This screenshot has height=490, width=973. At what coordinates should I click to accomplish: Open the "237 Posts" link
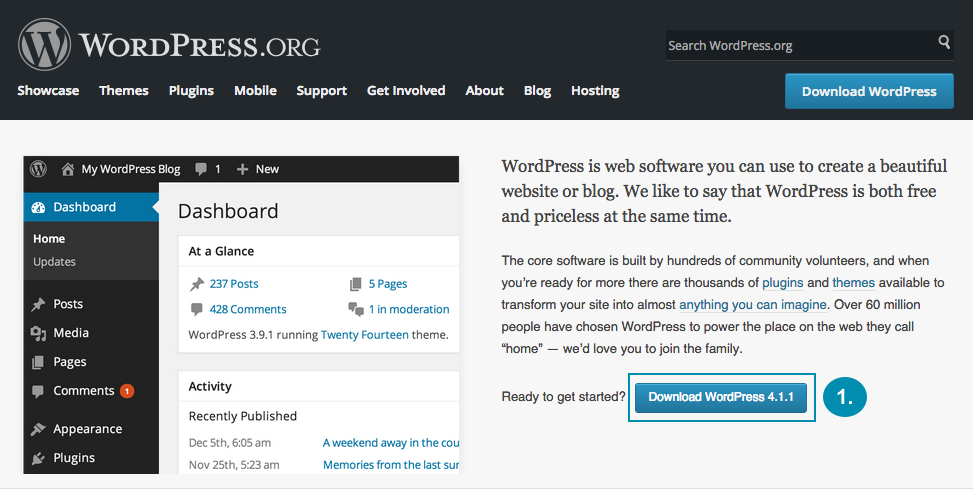pos(233,283)
